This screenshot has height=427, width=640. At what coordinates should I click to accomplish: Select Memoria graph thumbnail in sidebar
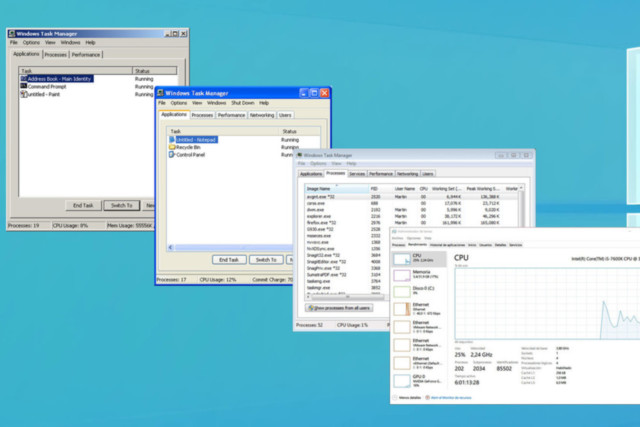(402, 276)
